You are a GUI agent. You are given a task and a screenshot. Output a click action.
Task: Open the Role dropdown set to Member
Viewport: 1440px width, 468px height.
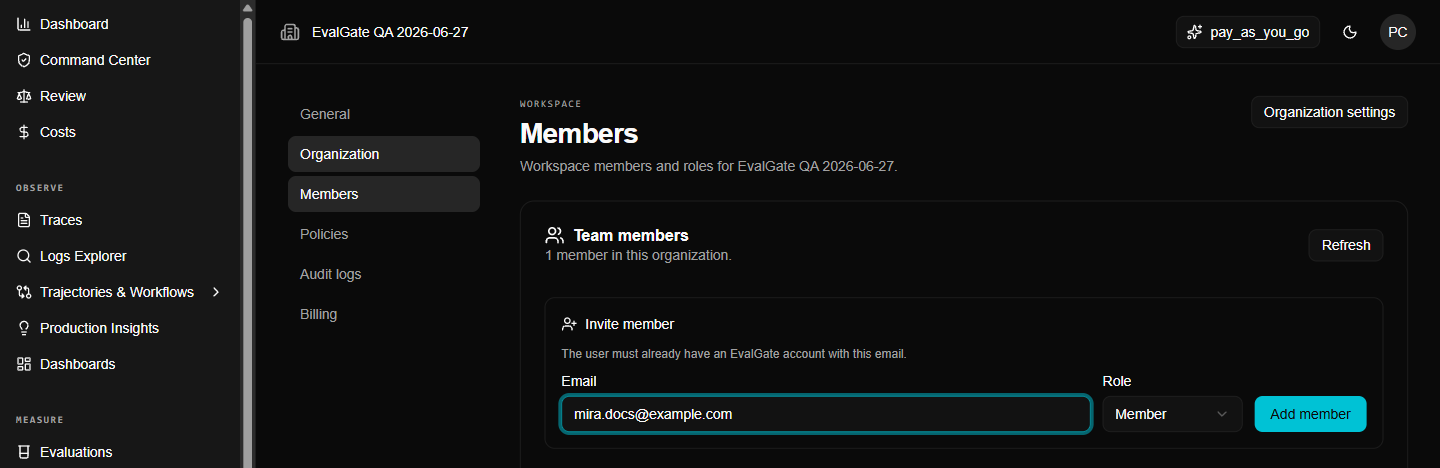(1172, 414)
